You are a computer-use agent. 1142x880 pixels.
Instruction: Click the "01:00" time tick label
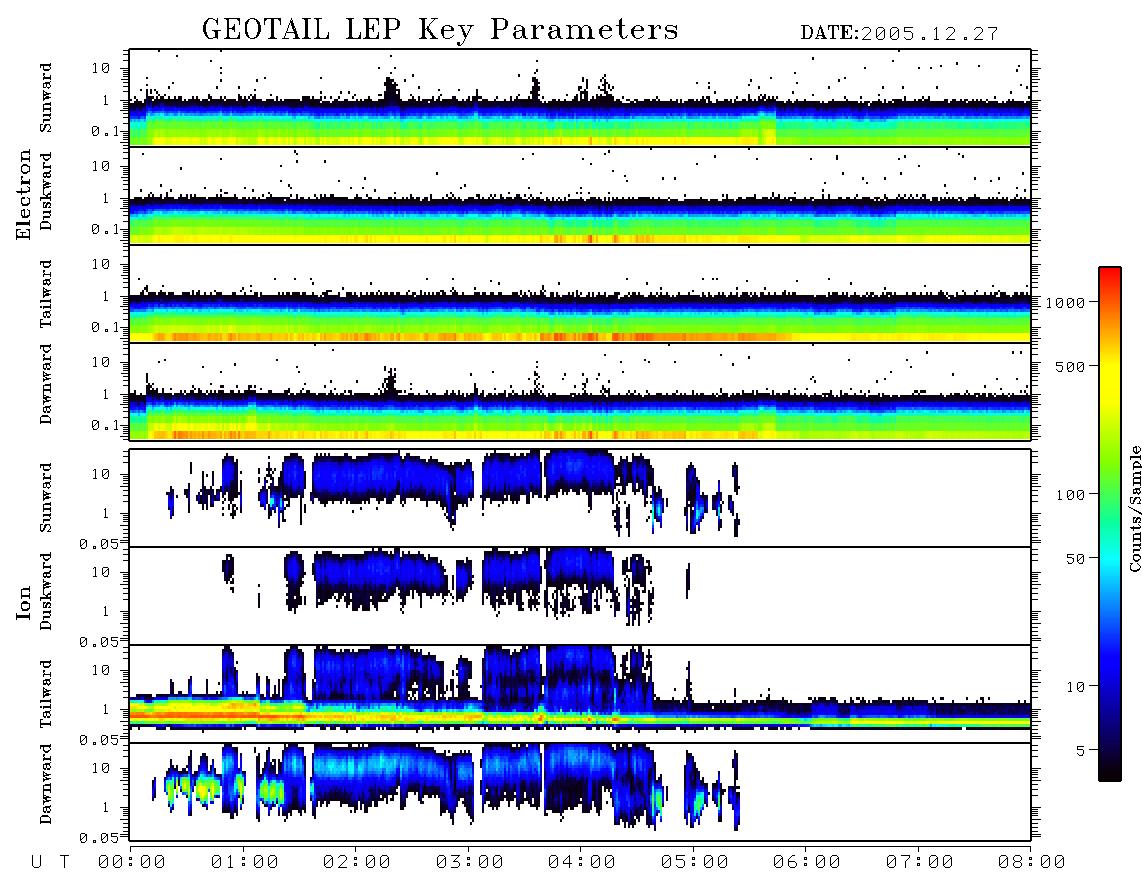[245, 862]
